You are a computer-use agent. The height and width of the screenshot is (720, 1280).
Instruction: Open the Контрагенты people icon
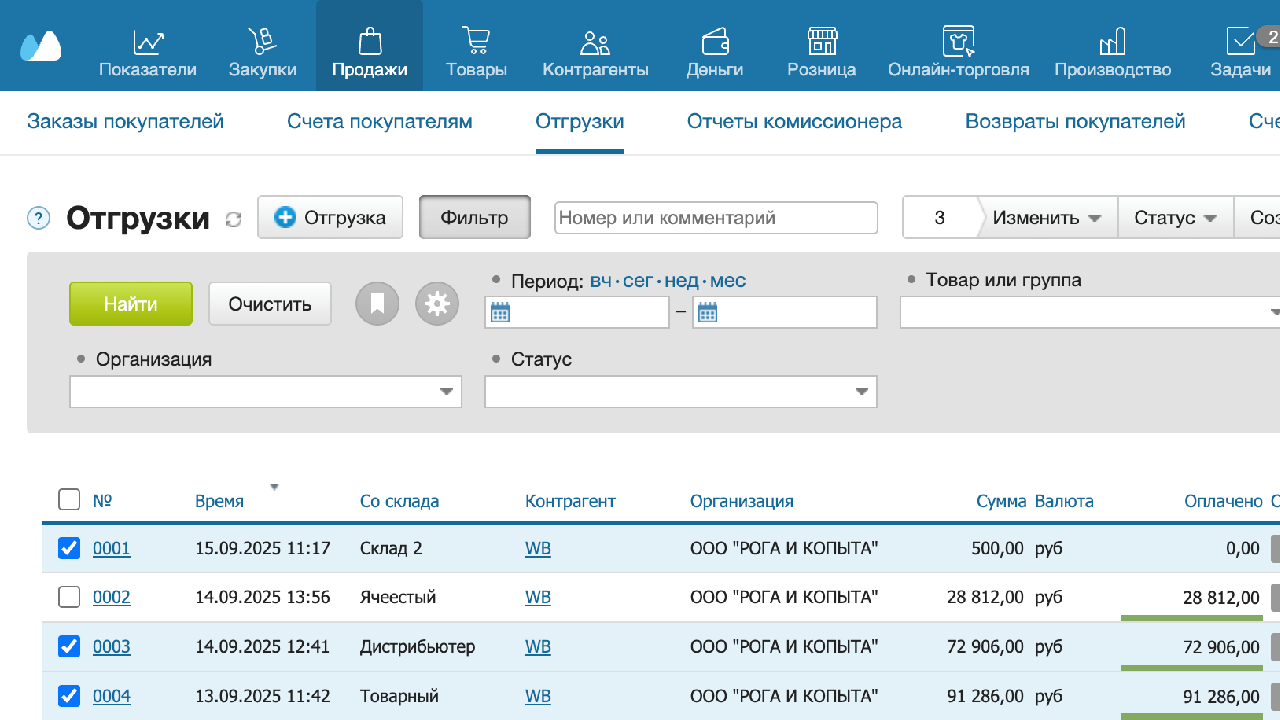(x=595, y=41)
